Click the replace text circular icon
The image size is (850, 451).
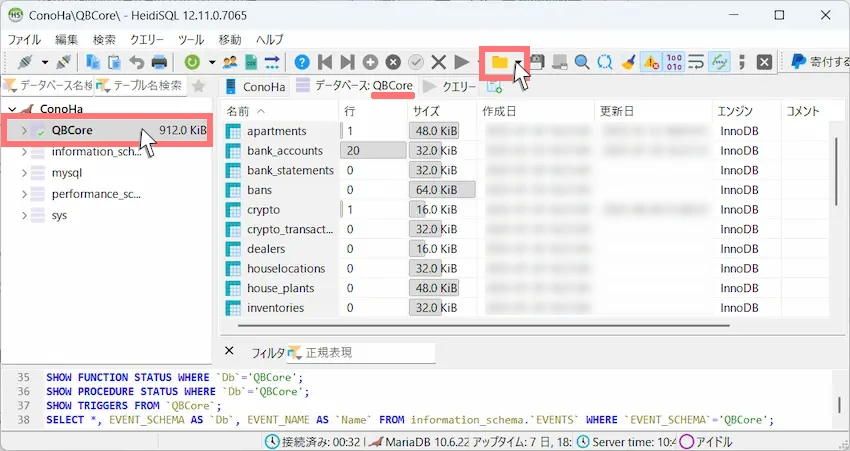tap(605, 62)
